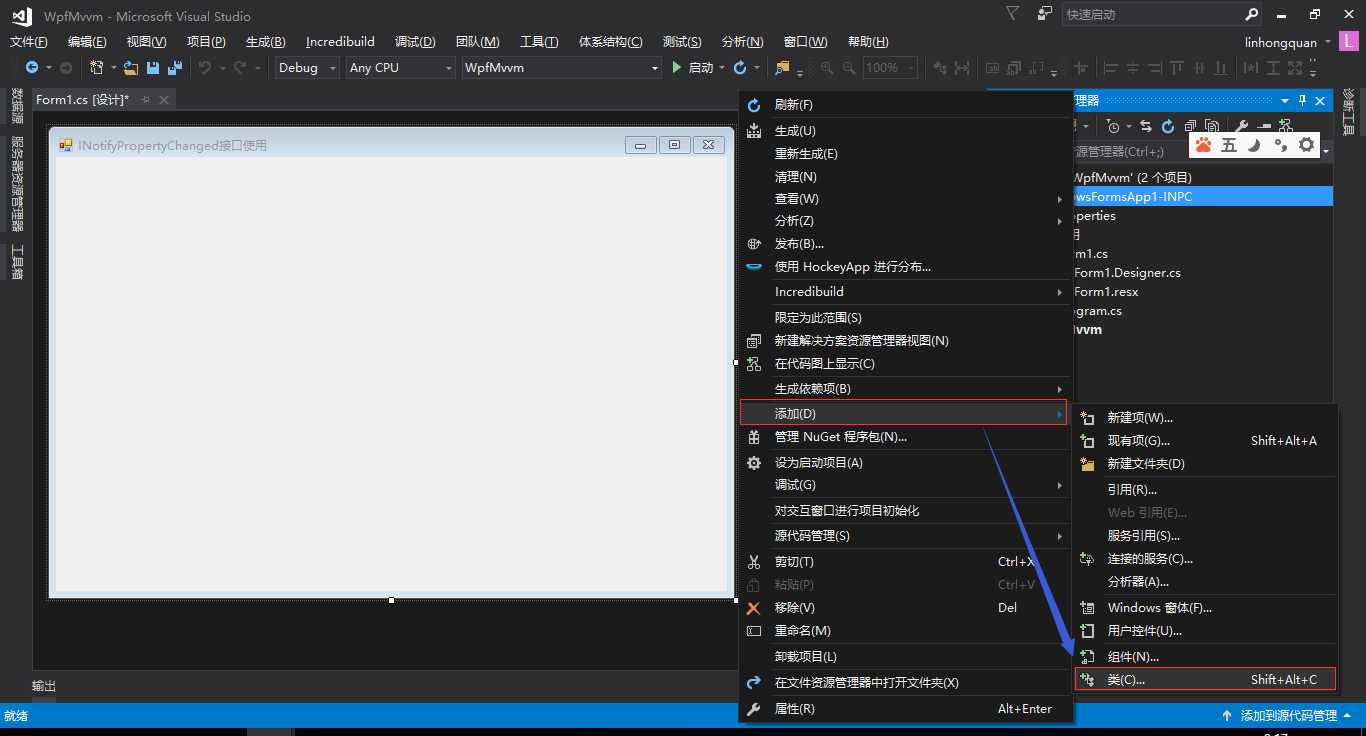Open the linhongquan account dropdown
The image size is (1366, 736).
coord(1328,43)
